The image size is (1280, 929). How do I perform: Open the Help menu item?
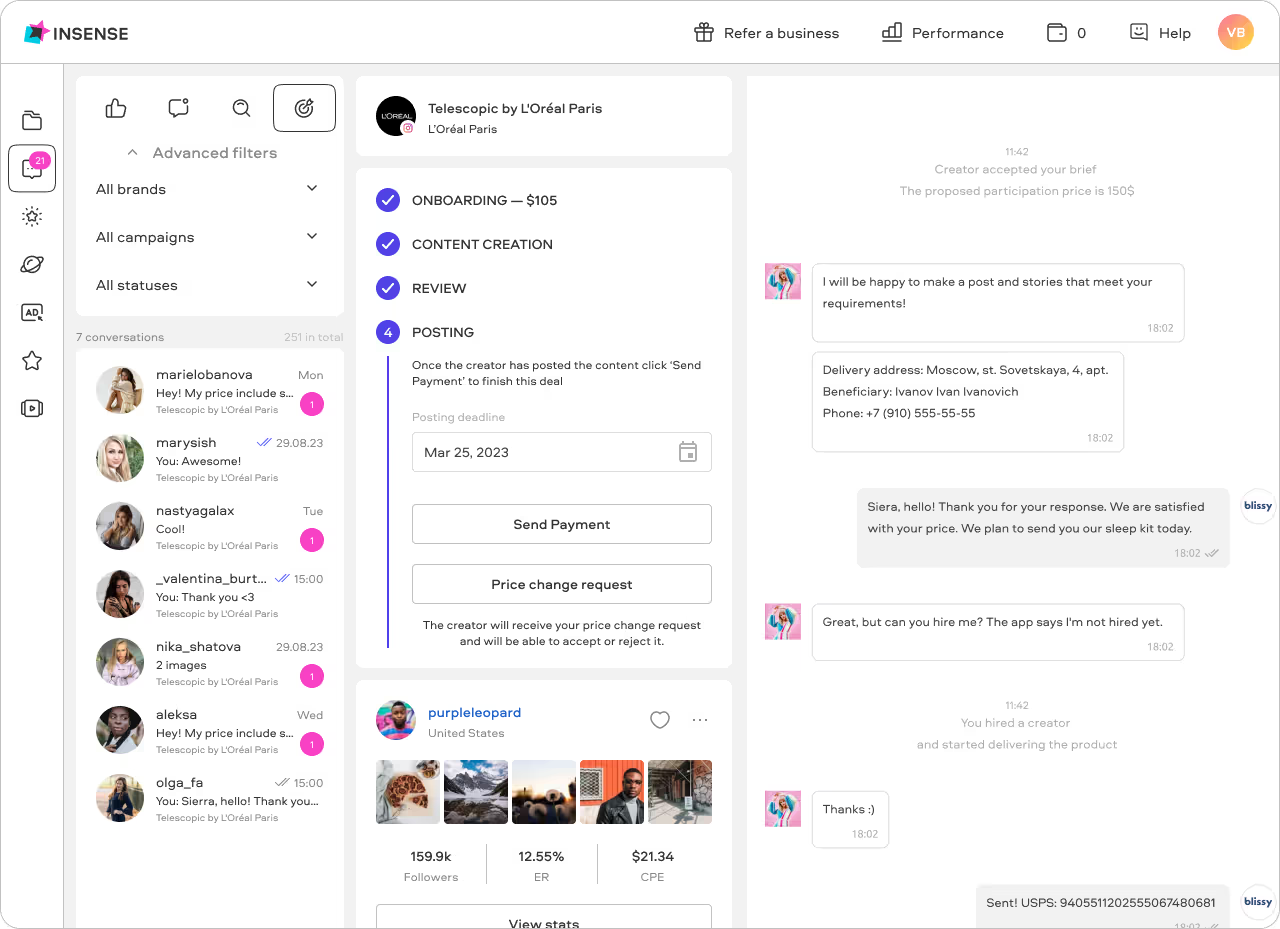(x=1160, y=33)
